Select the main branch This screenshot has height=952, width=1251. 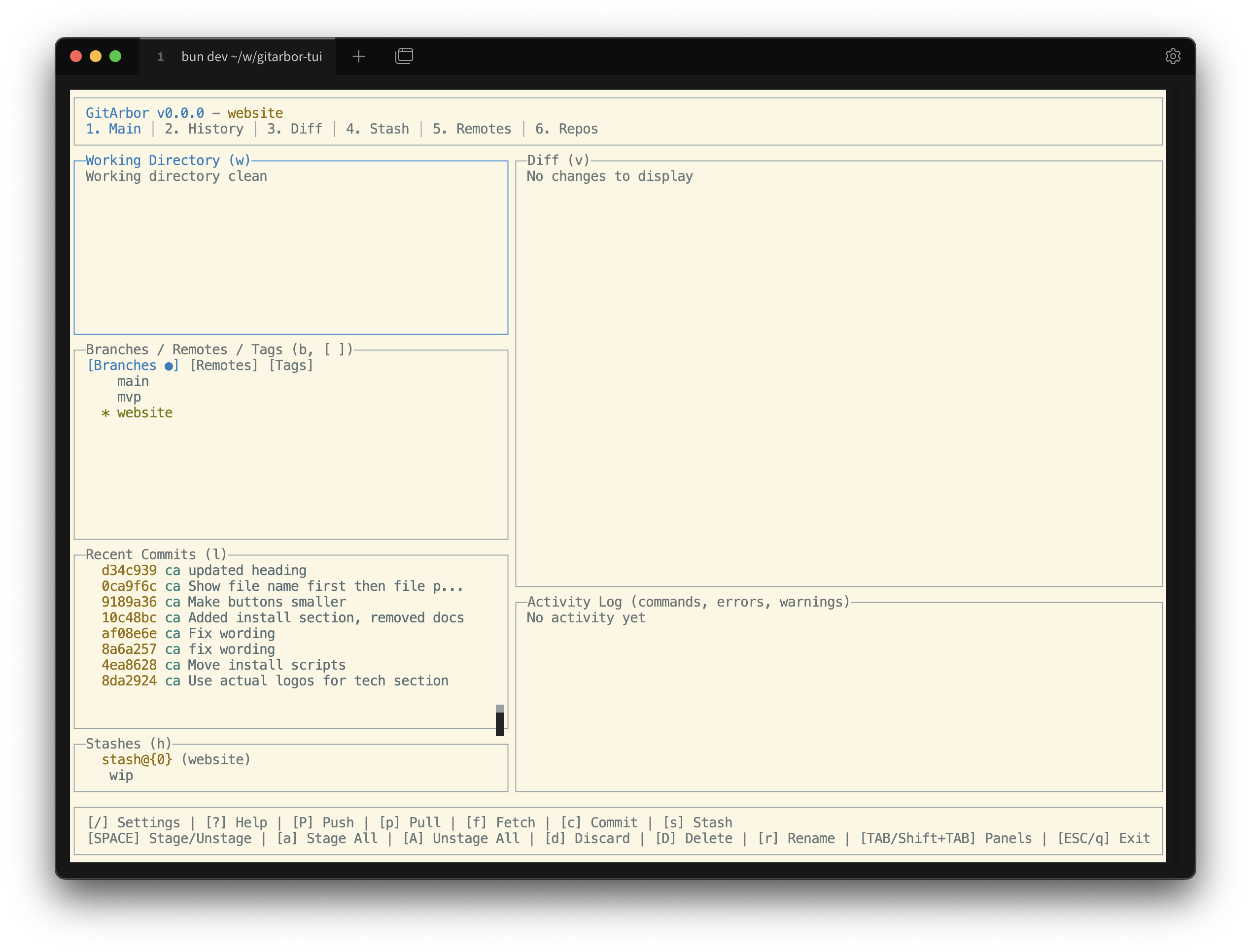click(x=133, y=381)
